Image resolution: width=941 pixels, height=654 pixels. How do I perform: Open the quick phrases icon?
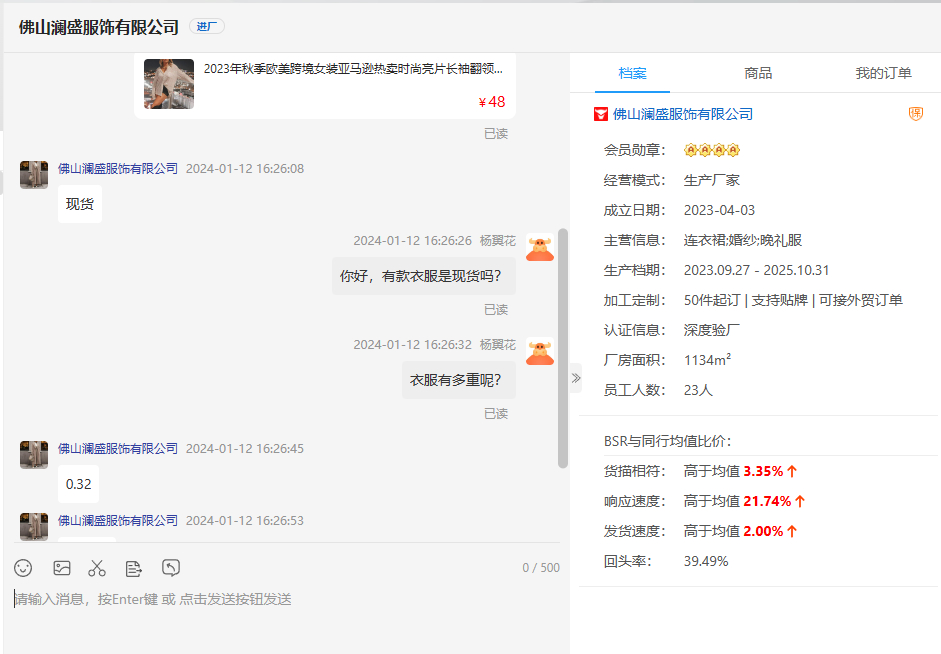pyautogui.click(x=133, y=568)
